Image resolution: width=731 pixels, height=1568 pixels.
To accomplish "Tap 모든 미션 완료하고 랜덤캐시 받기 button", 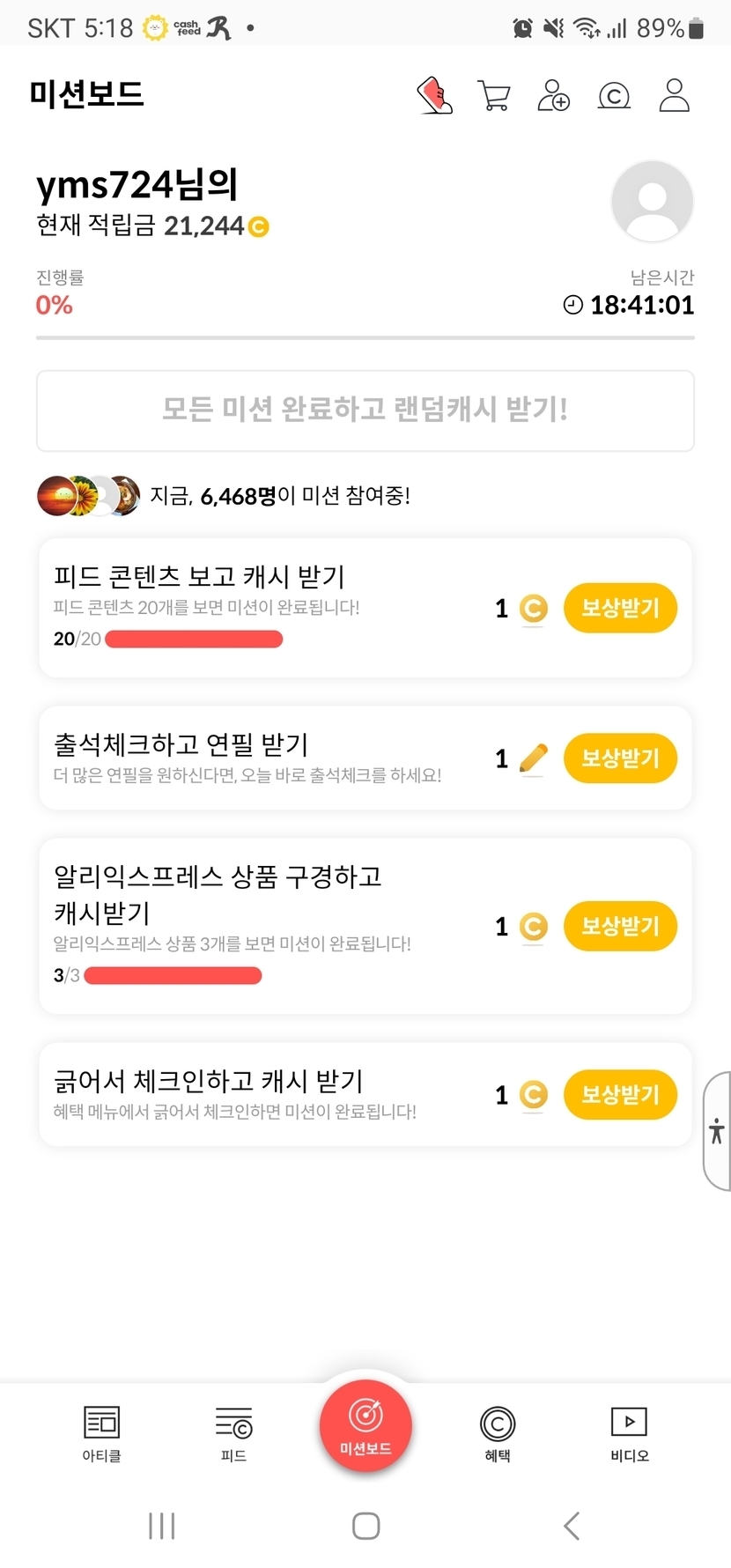I will coord(365,410).
